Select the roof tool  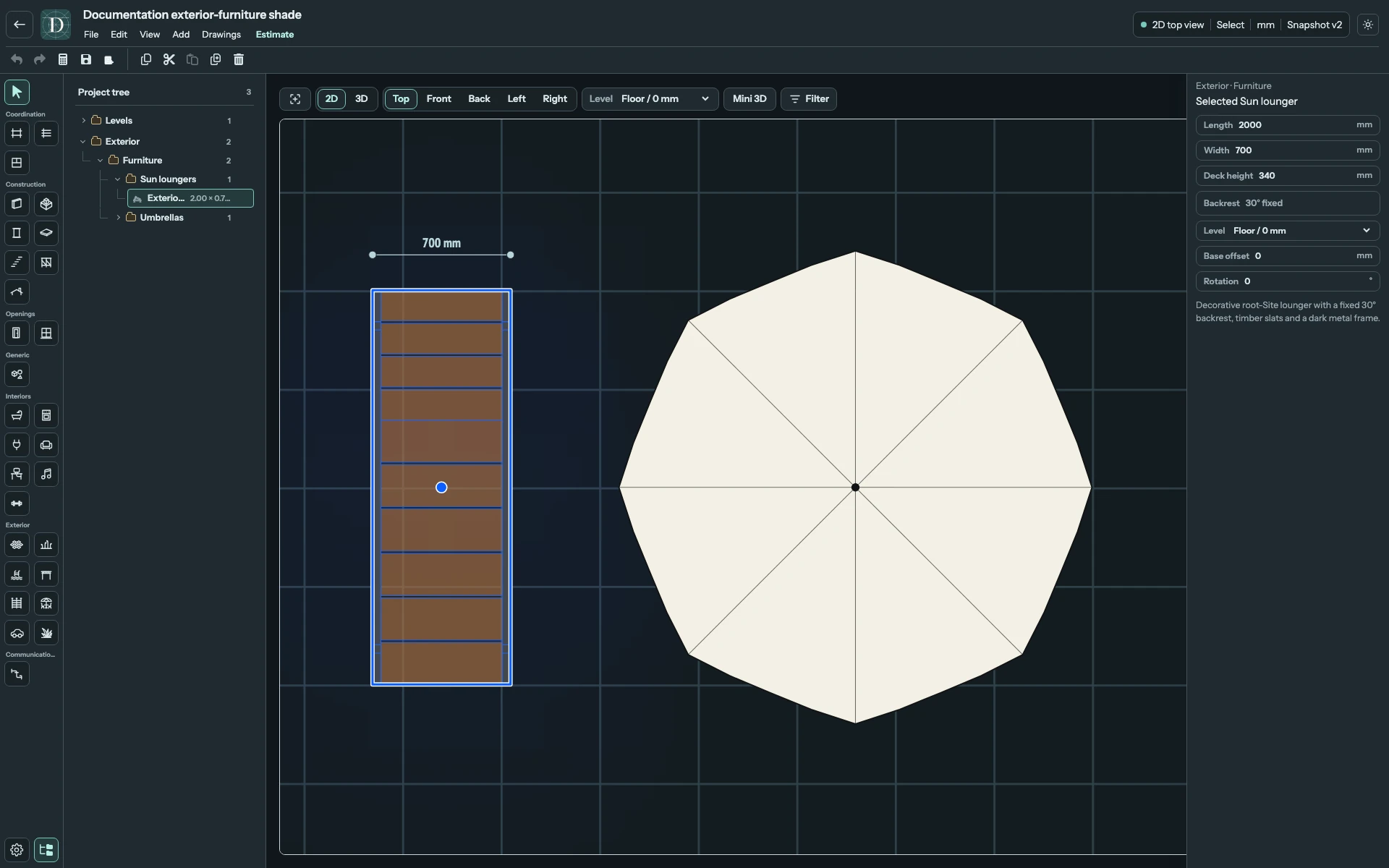[17, 292]
